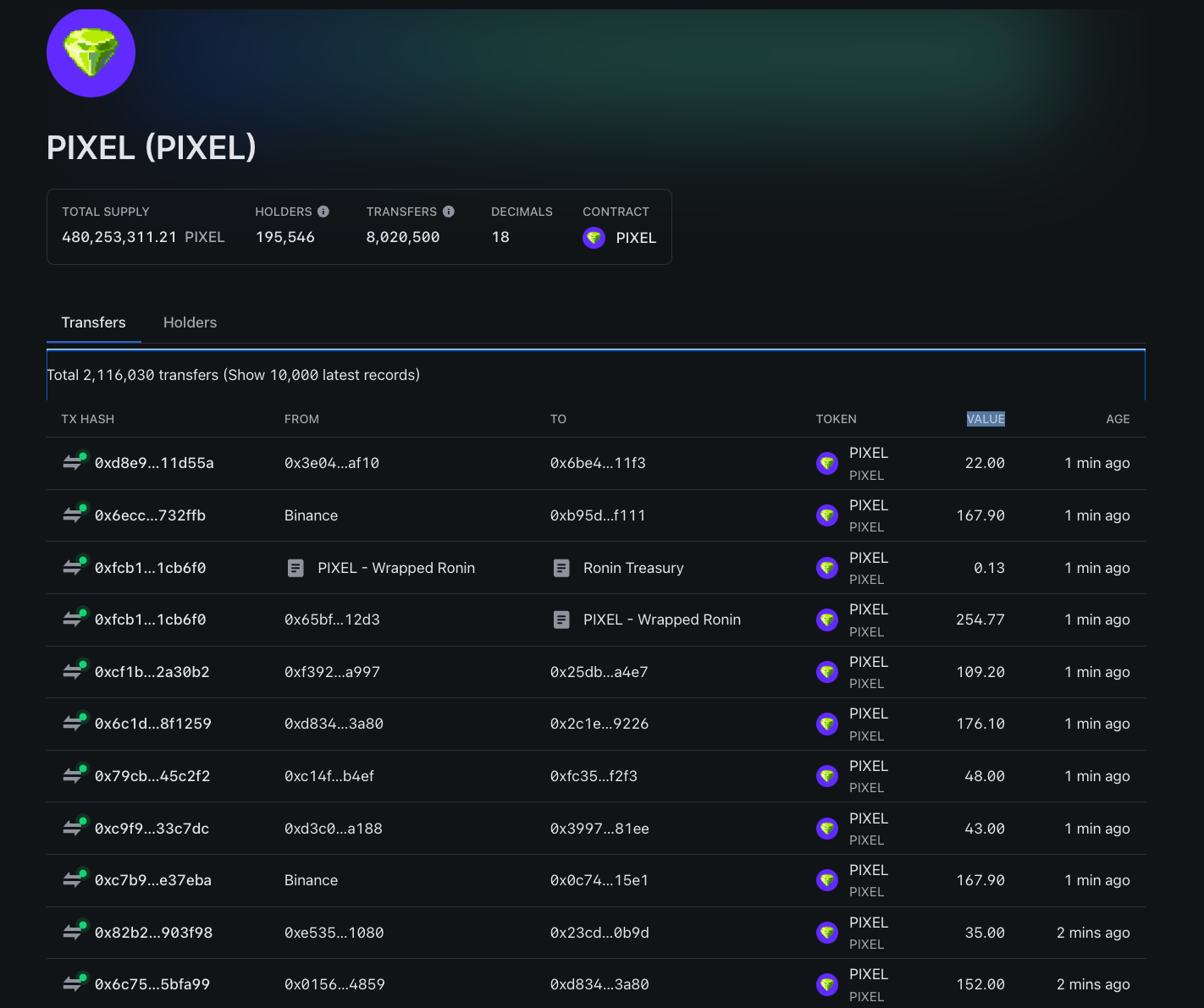
Task: Click transfer icon for tx 0x6c1d...8f1259
Action: tap(75, 723)
